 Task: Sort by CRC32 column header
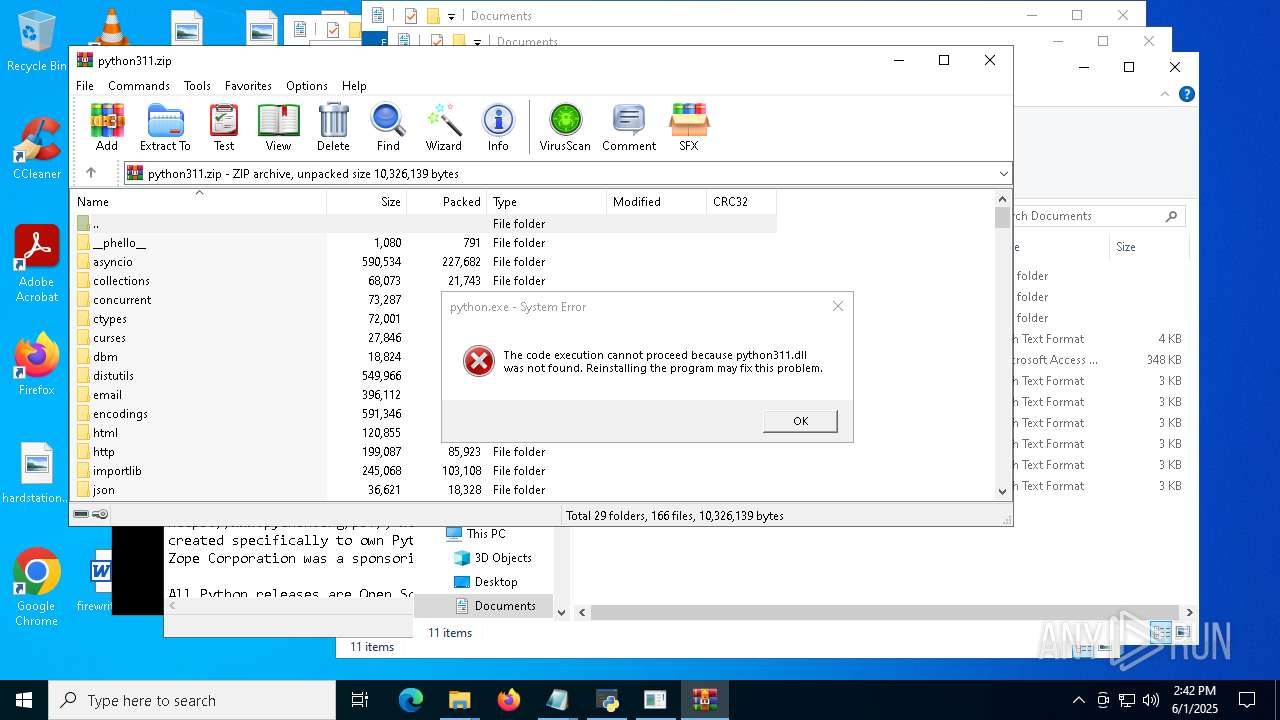[x=741, y=201]
